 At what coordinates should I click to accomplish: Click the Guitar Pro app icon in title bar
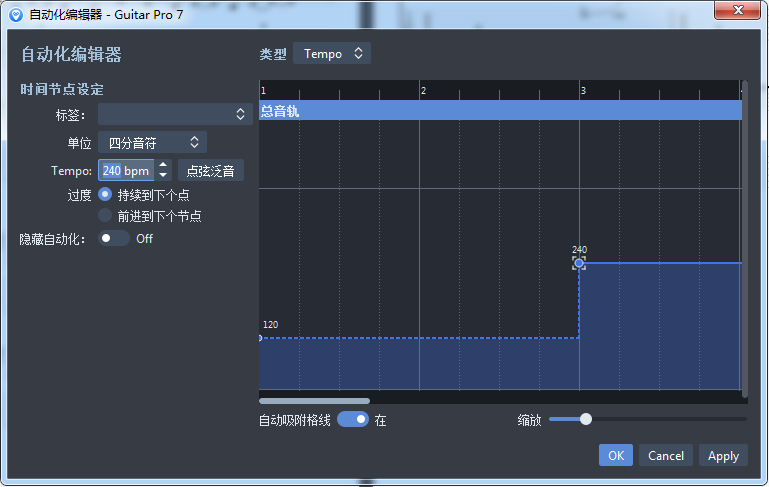pyautogui.click(x=15, y=14)
